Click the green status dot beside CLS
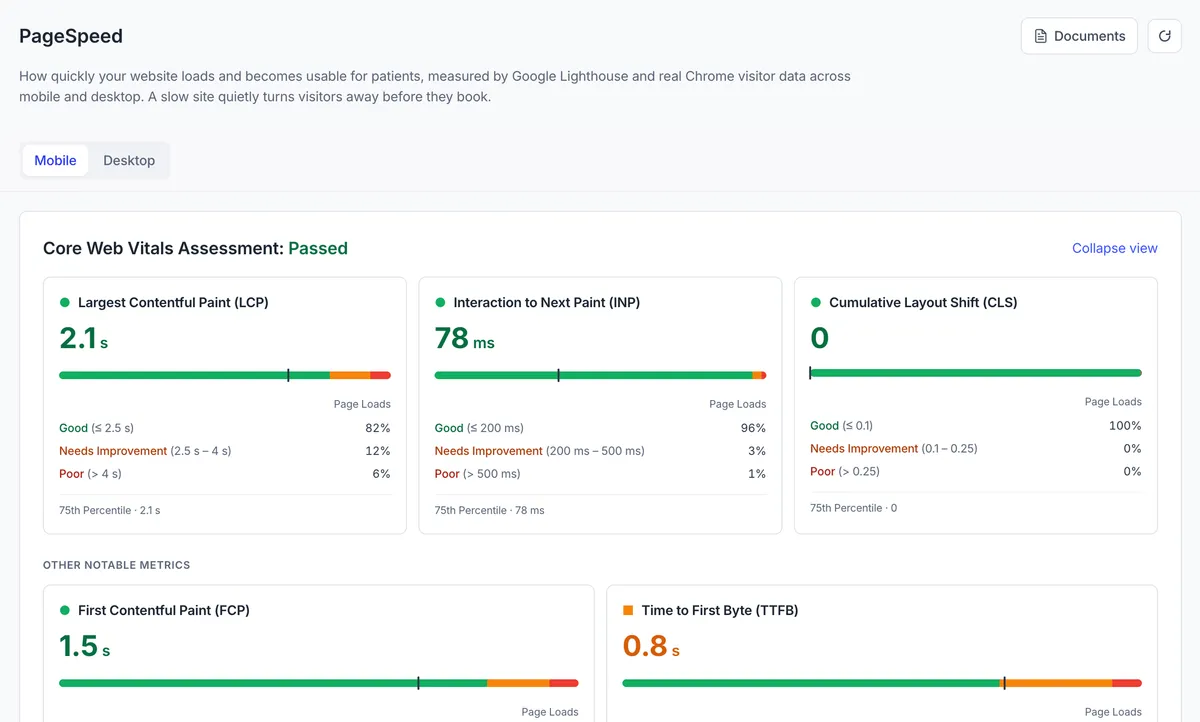The image size is (1200, 722). click(816, 302)
